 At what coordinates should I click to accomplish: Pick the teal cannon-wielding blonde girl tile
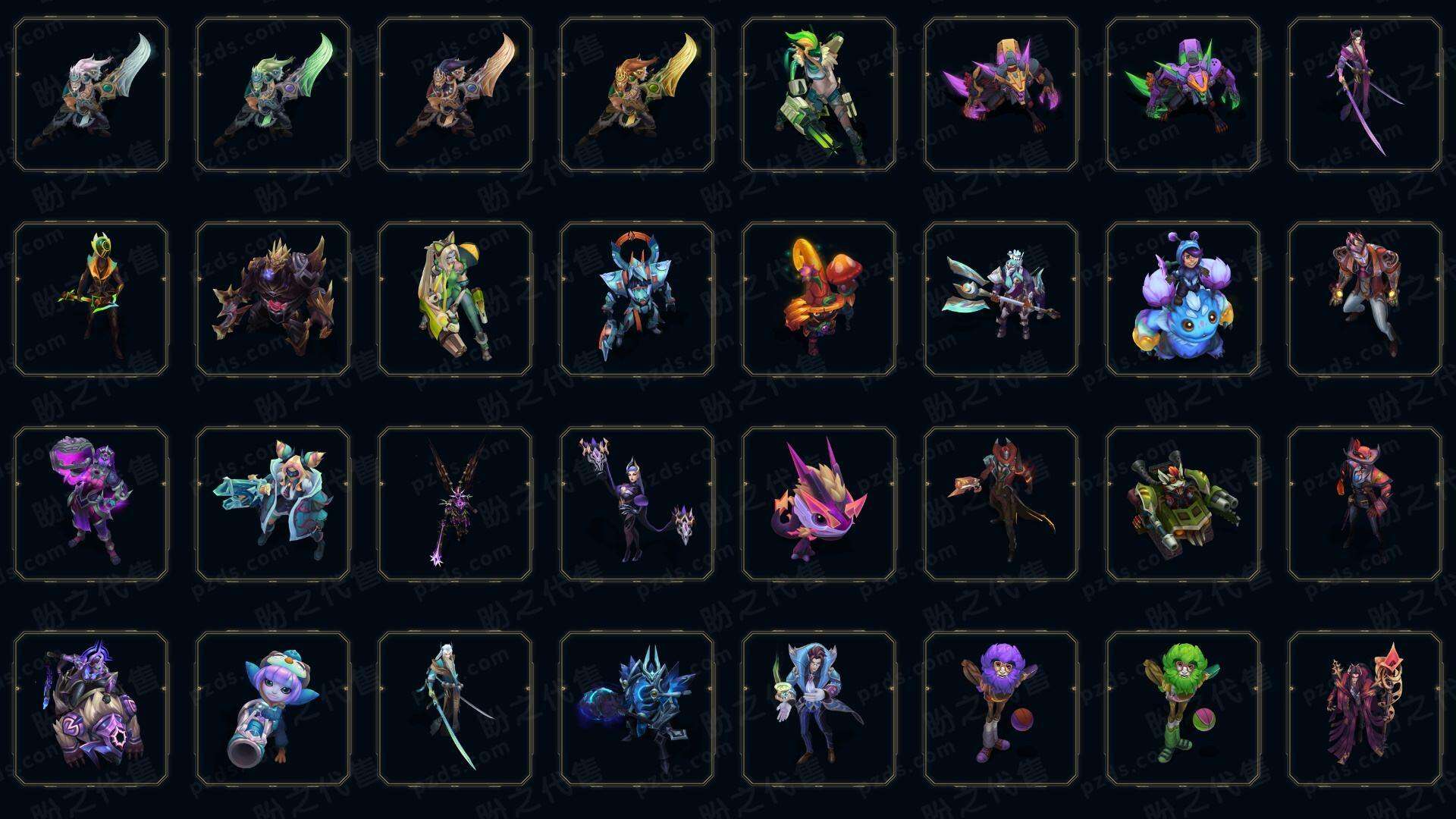(273, 504)
